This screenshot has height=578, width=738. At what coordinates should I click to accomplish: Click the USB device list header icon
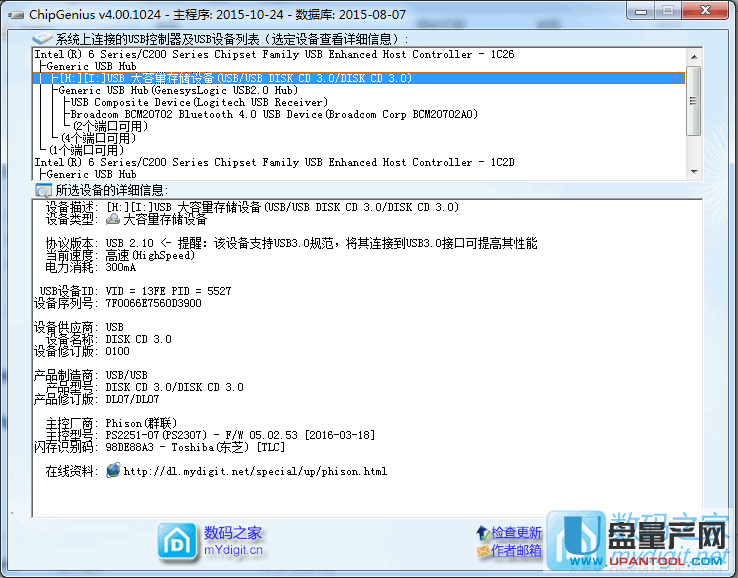(x=43, y=39)
